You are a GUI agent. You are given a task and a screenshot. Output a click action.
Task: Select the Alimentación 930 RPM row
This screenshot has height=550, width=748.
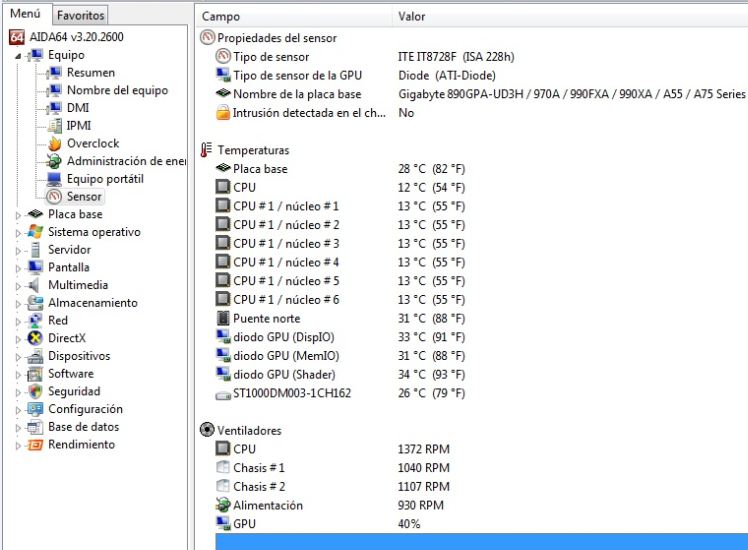482,505
